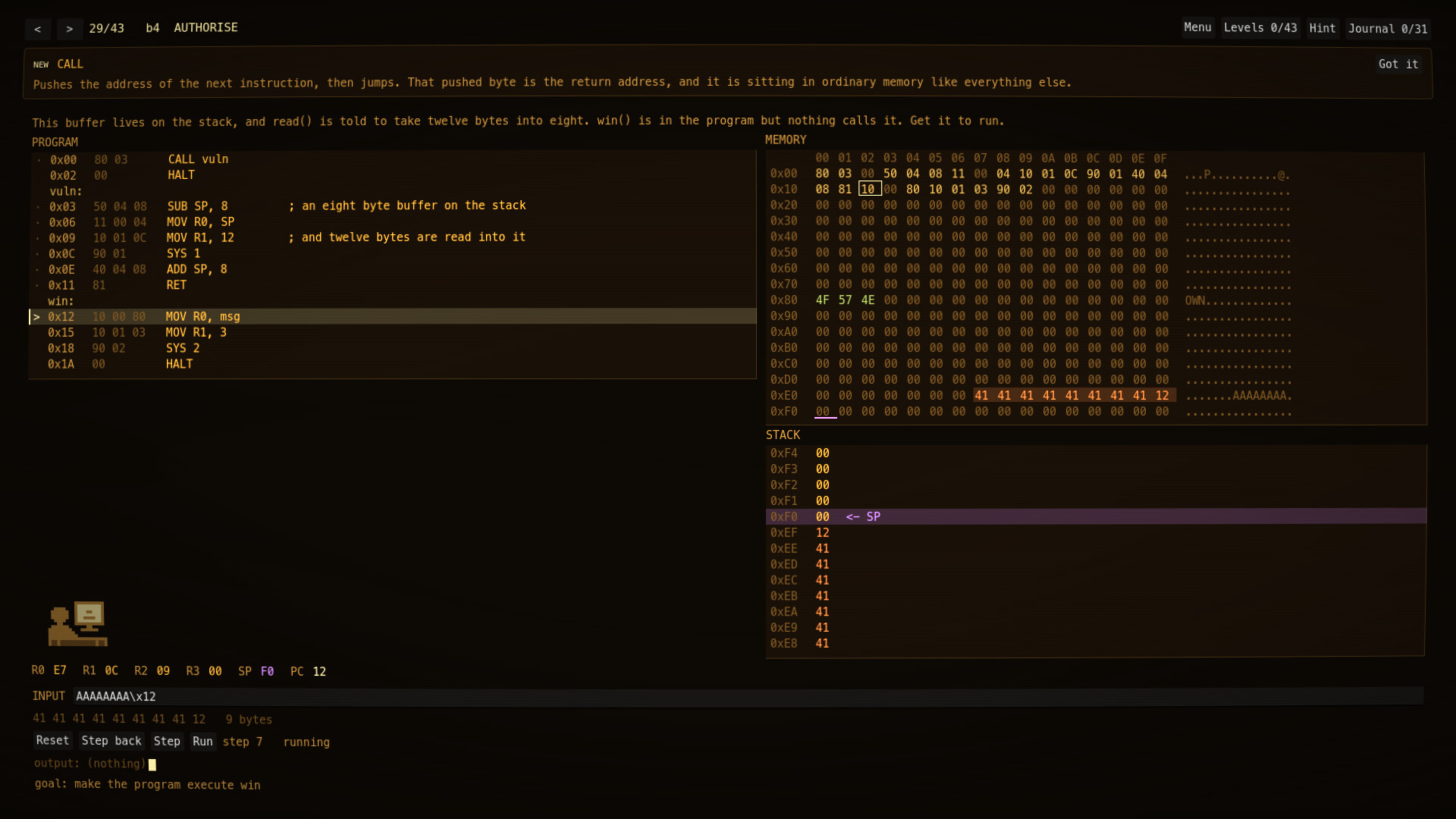Toggle breakpoint dot at 0x0E ADD SP, 8
Image resolution: width=1456 pixels, height=819 pixels.
pos(38,270)
